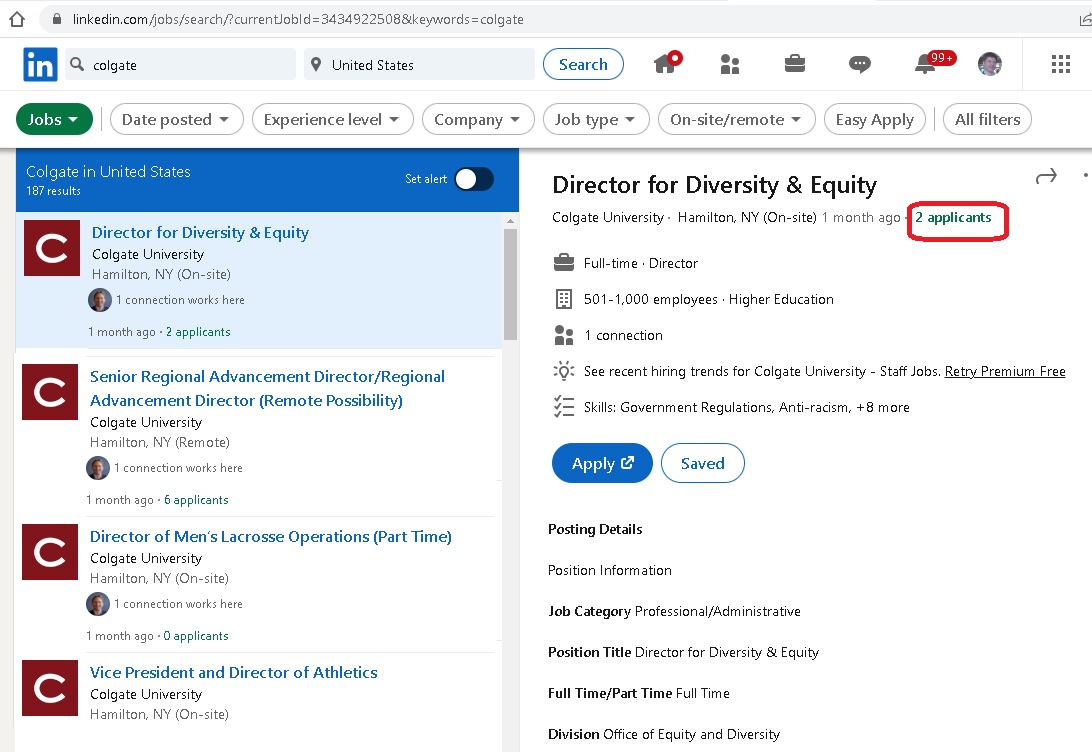Viewport: 1092px width, 752px height.
Task: Expand the Date posted filter
Action: click(177, 119)
